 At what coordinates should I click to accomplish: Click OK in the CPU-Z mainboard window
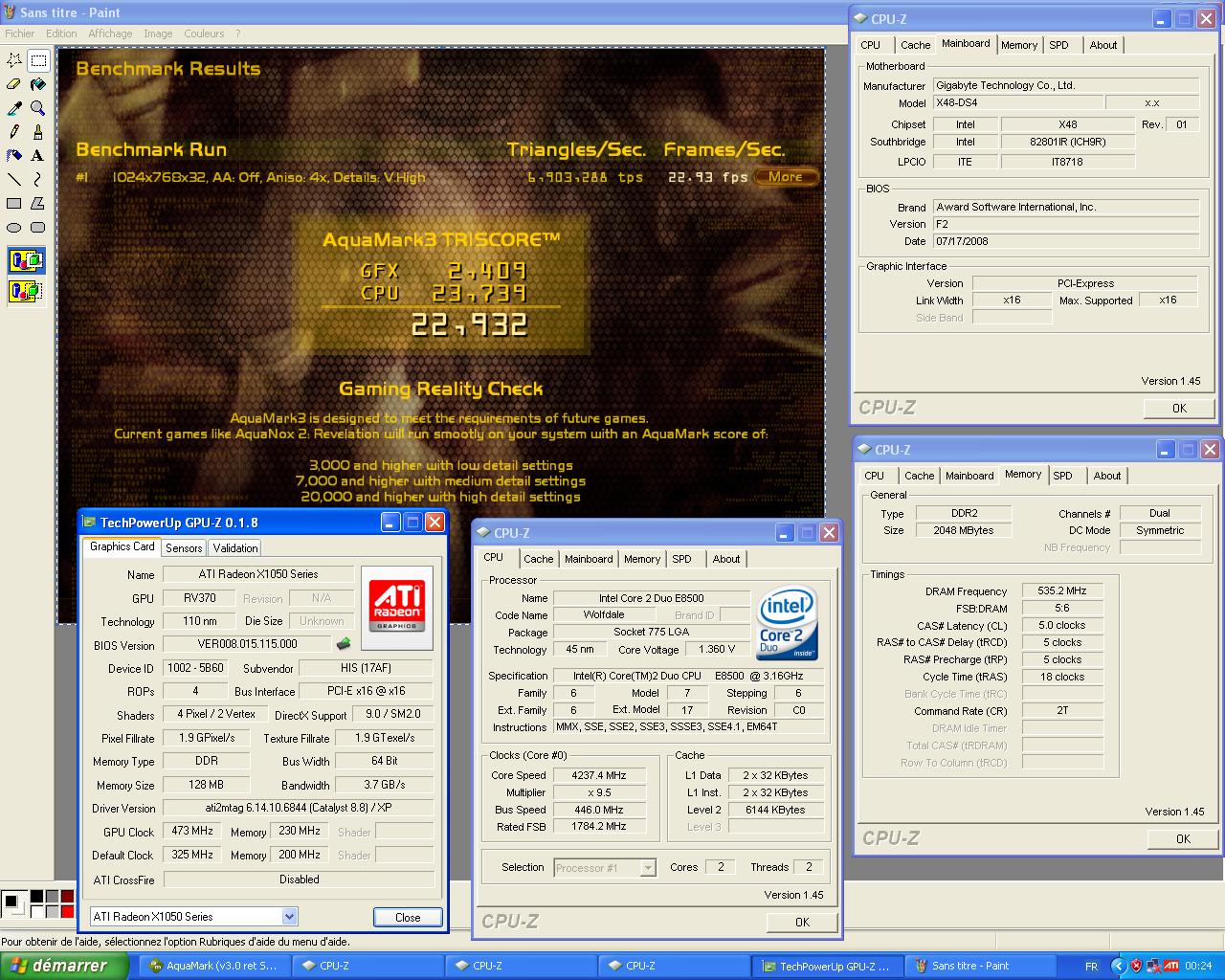point(1179,408)
